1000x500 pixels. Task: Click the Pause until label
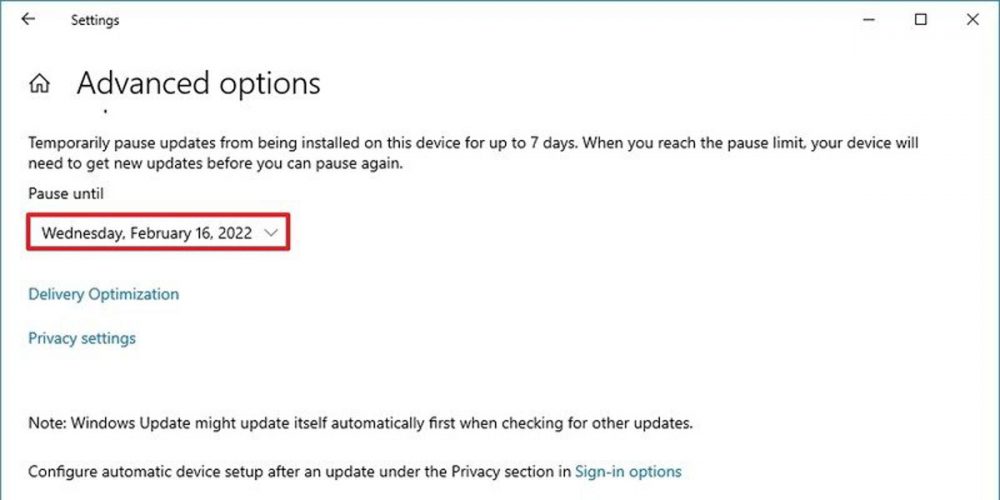tap(66, 193)
